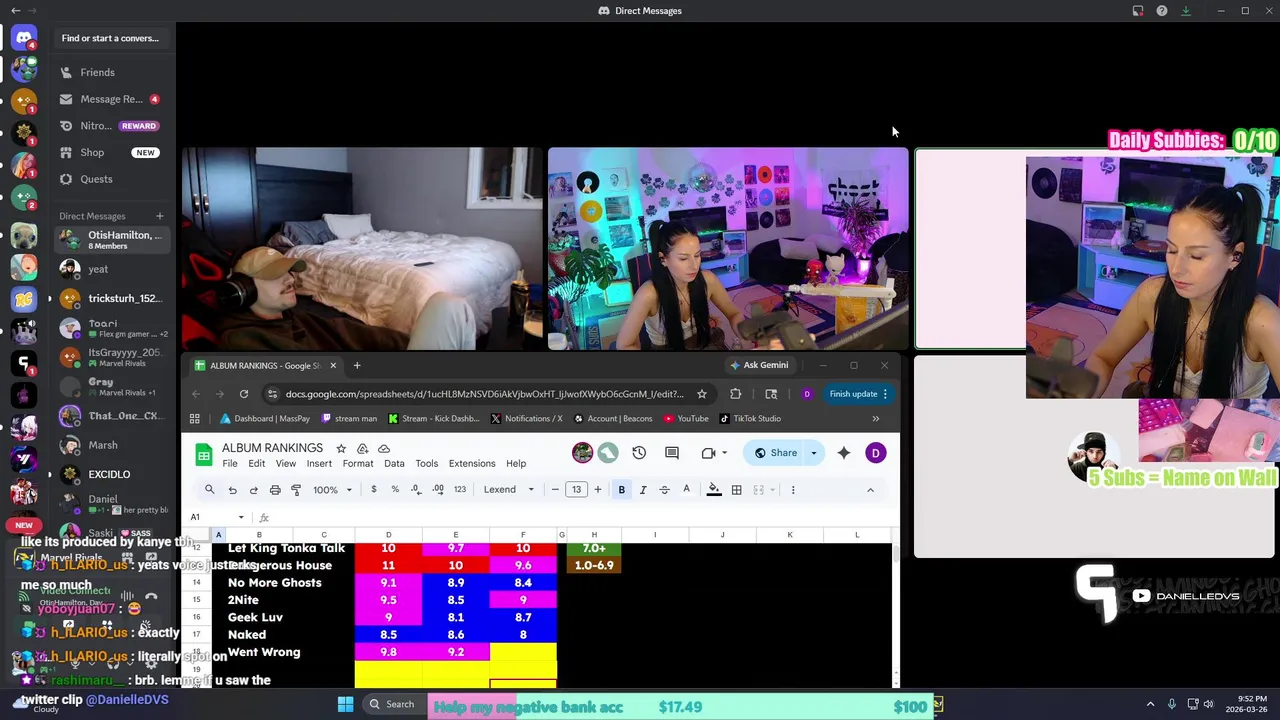Viewport: 1280px width, 720px height.
Task: Open direct message with EXCIDLO
Action: coord(110,474)
